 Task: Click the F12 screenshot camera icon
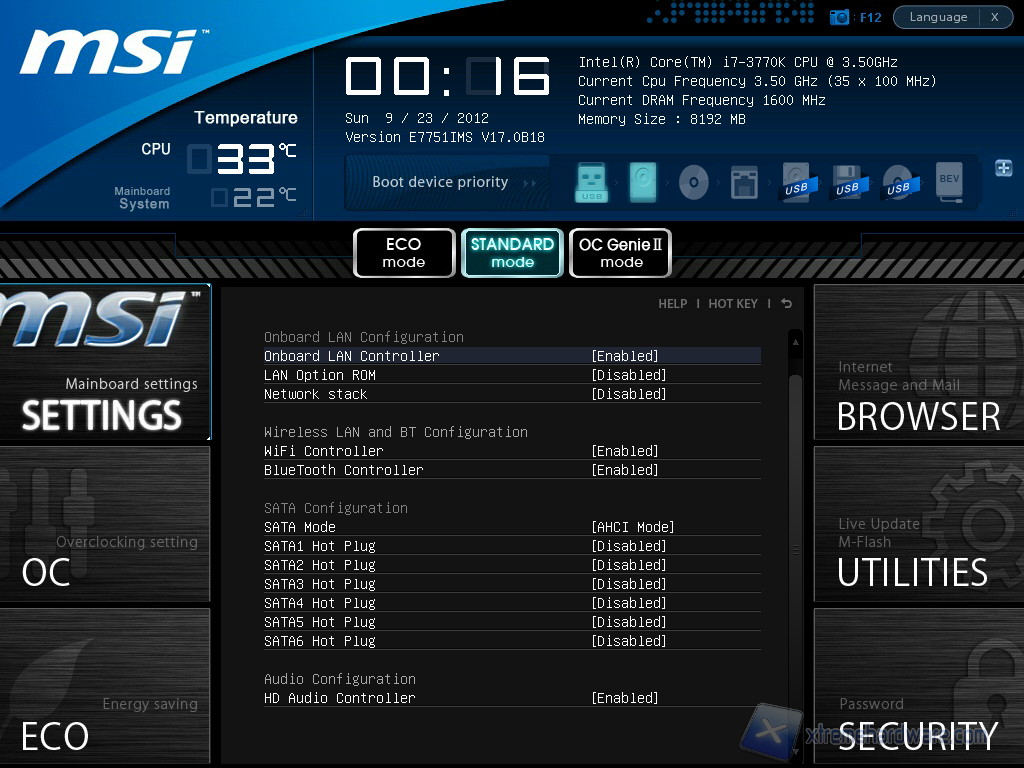pyautogui.click(x=840, y=17)
